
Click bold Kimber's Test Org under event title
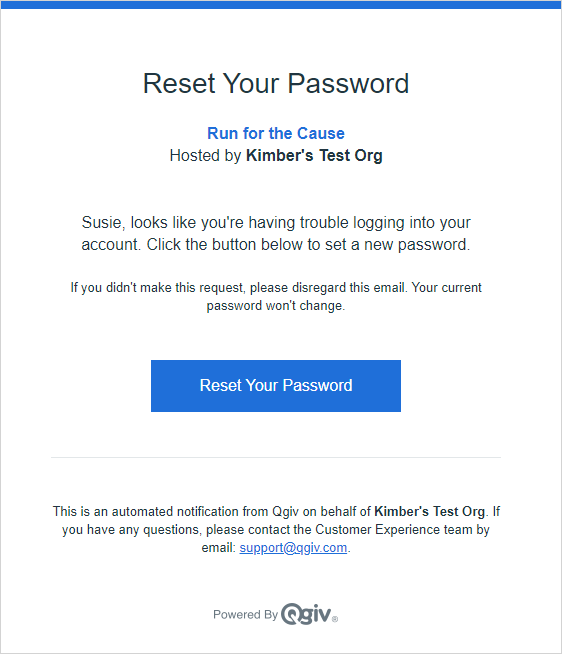(x=314, y=156)
